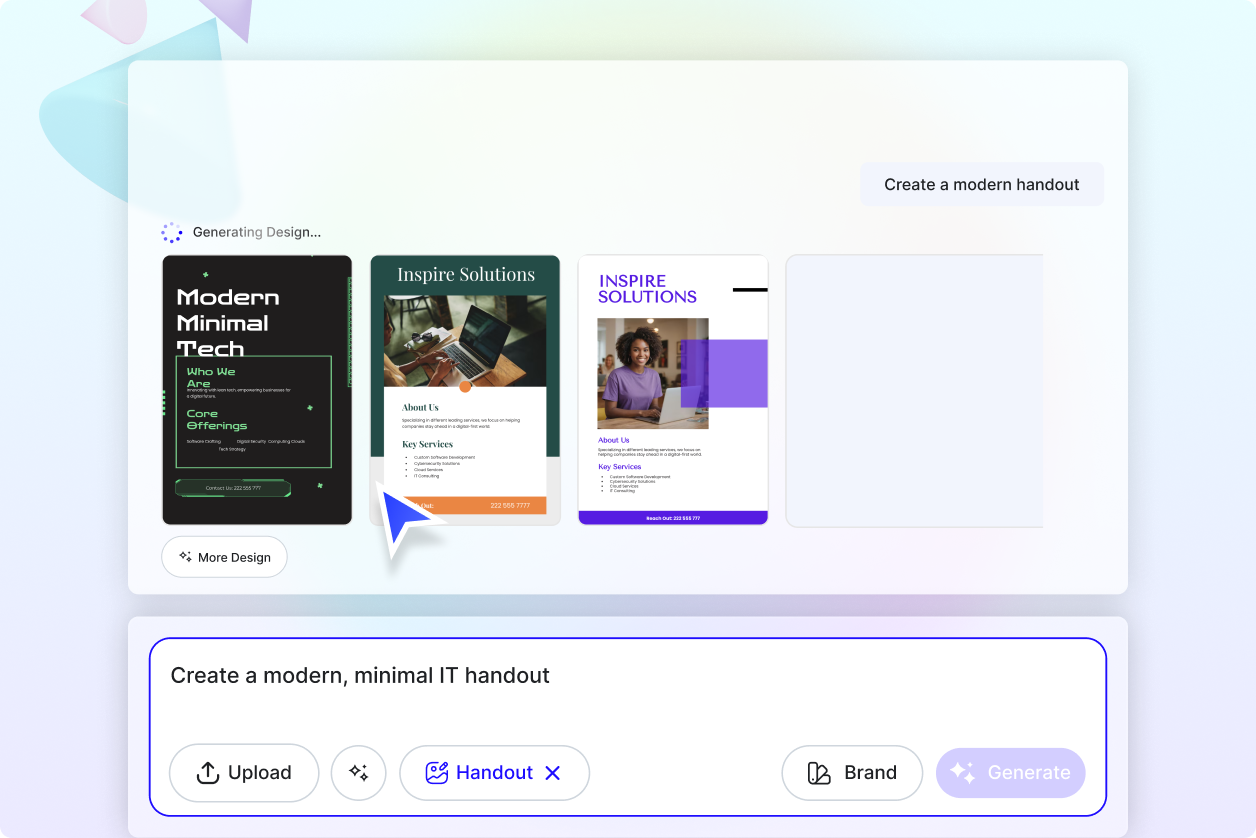Select the Handout chip label
Viewport: 1256px width, 838px height.
[x=494, y=773]
